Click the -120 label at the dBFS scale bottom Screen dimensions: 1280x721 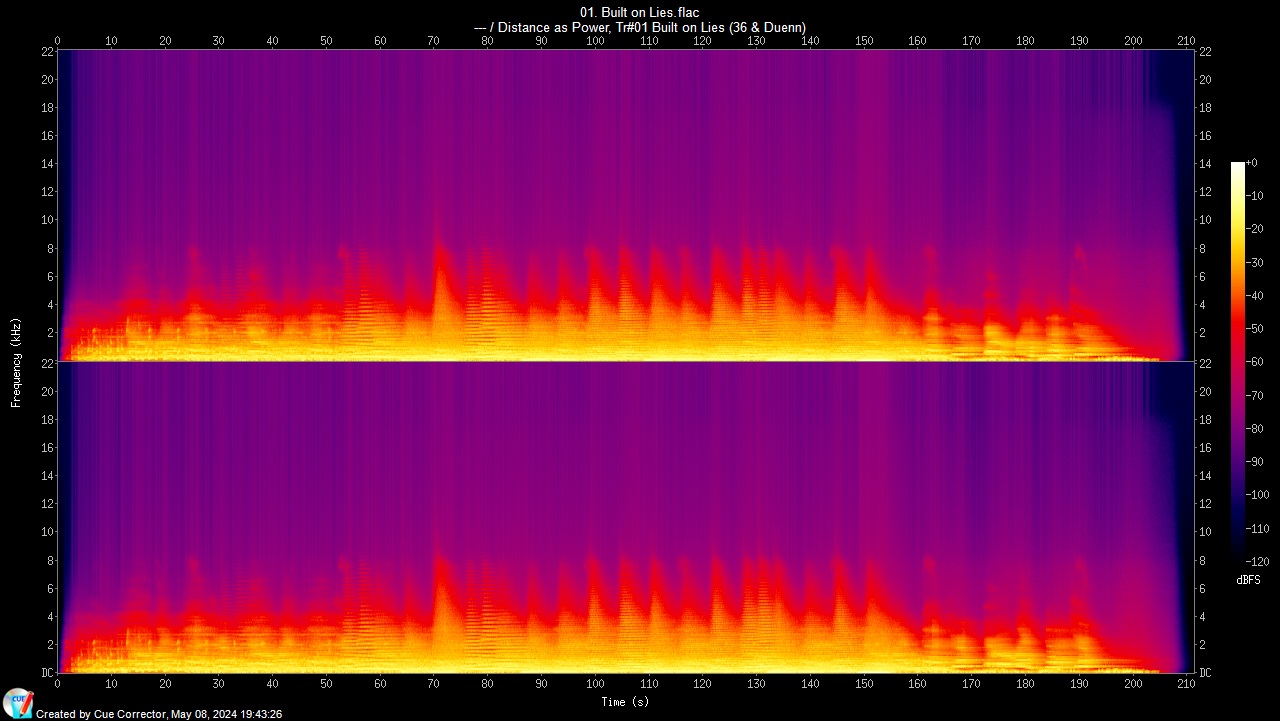tap(1258, 561)
